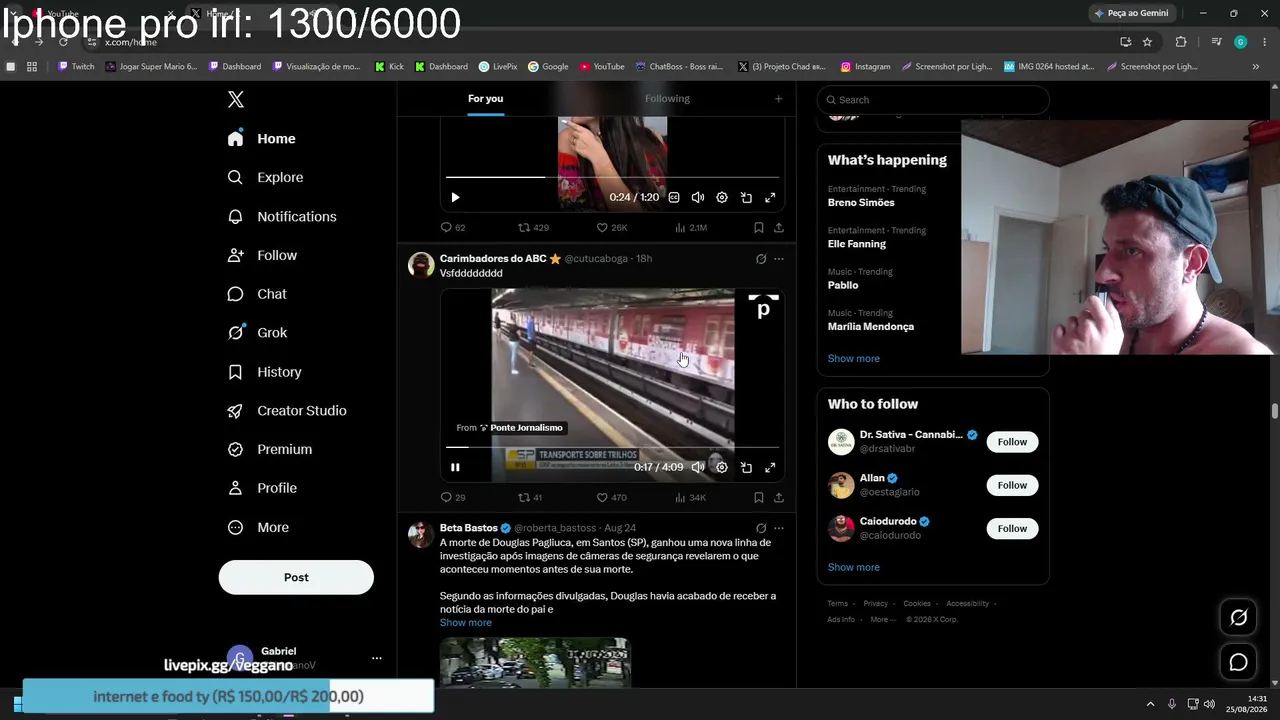This screenshot has height=720, width=1280.
Task: Select the For you tab
Action: (485, 98)
